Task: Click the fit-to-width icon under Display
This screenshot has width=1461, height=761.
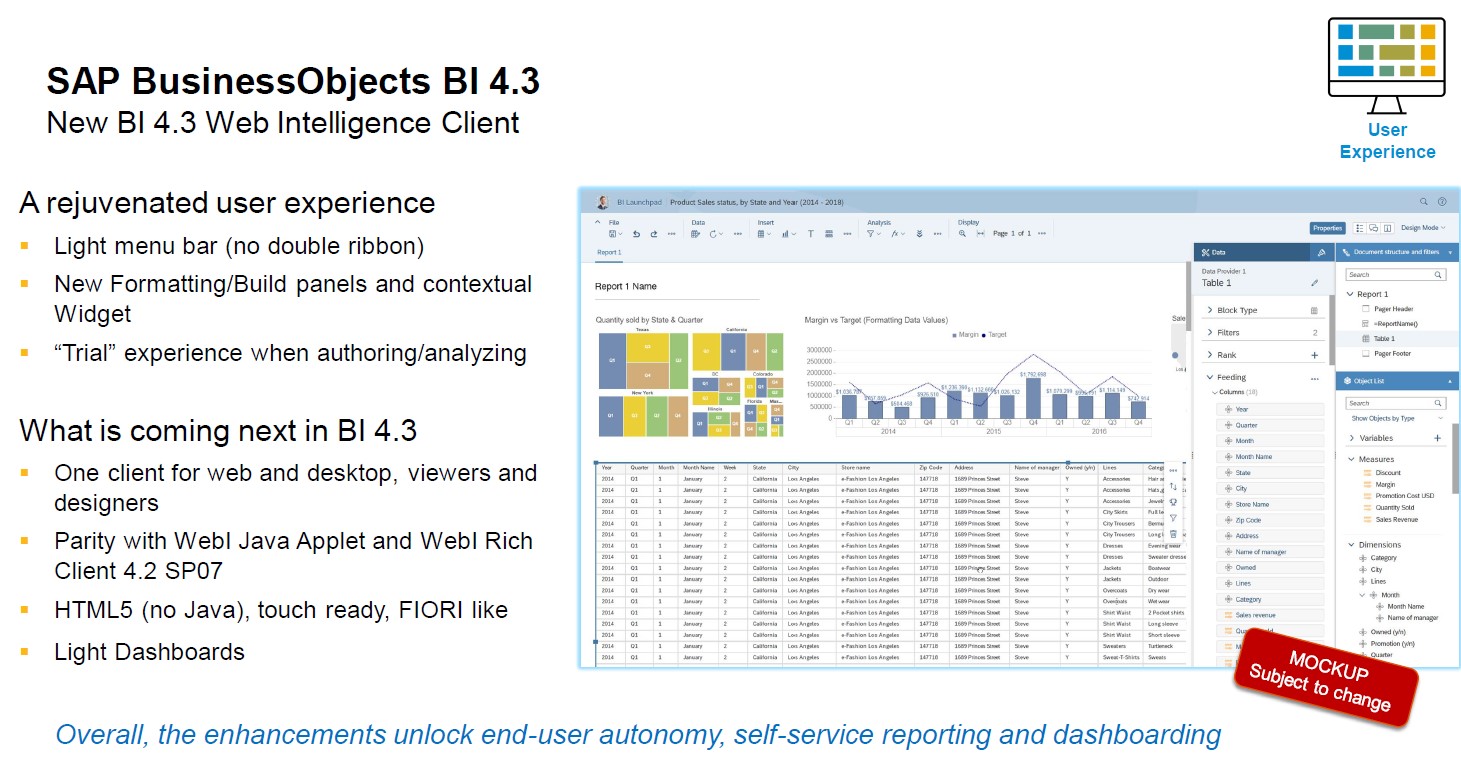Action: click(x=980, y=234)
